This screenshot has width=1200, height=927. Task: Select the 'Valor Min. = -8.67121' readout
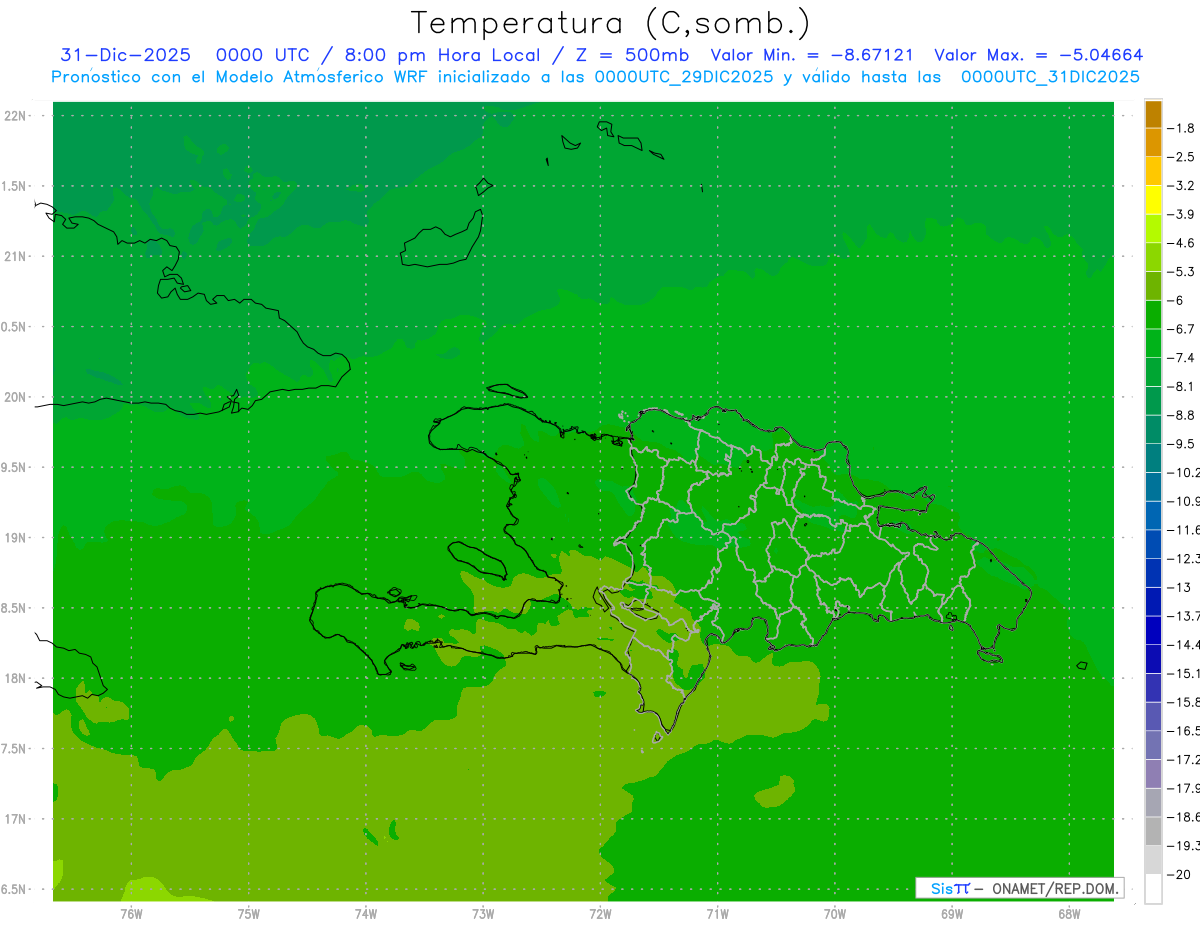click(x=812, y=55)
